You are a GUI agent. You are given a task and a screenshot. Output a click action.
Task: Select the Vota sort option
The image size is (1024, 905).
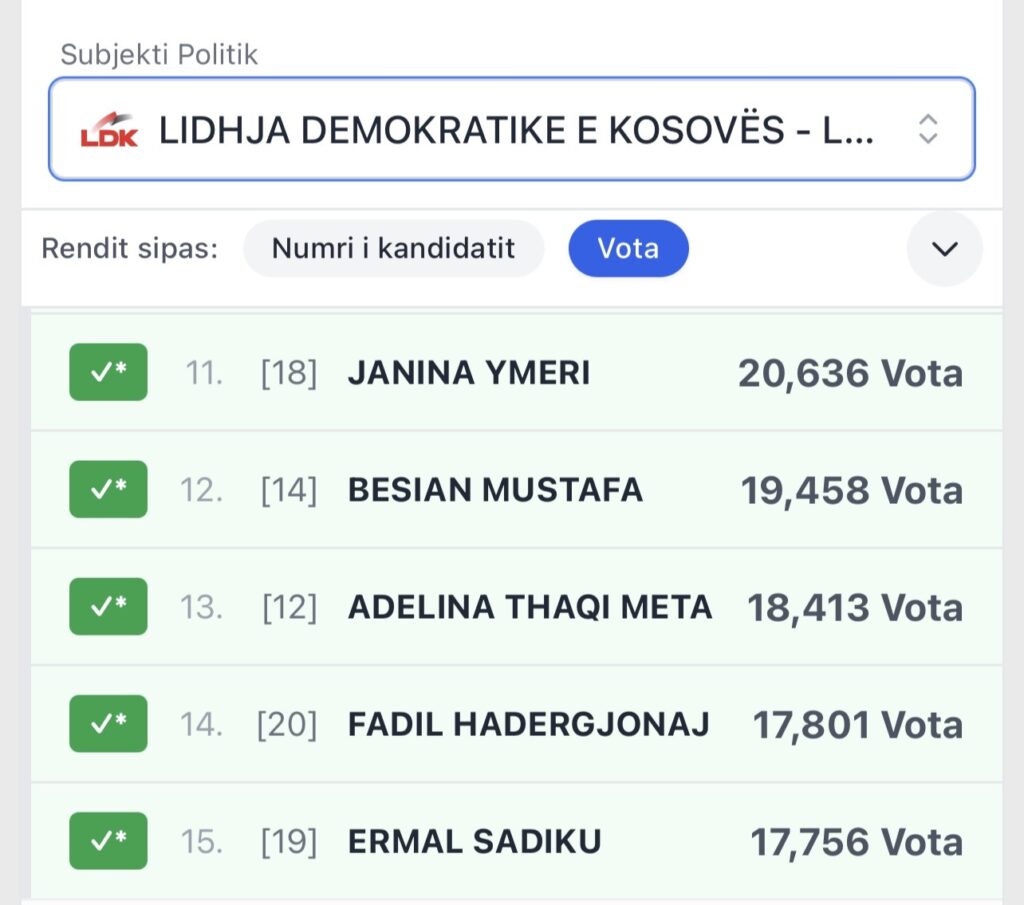(x=628, y=248)
